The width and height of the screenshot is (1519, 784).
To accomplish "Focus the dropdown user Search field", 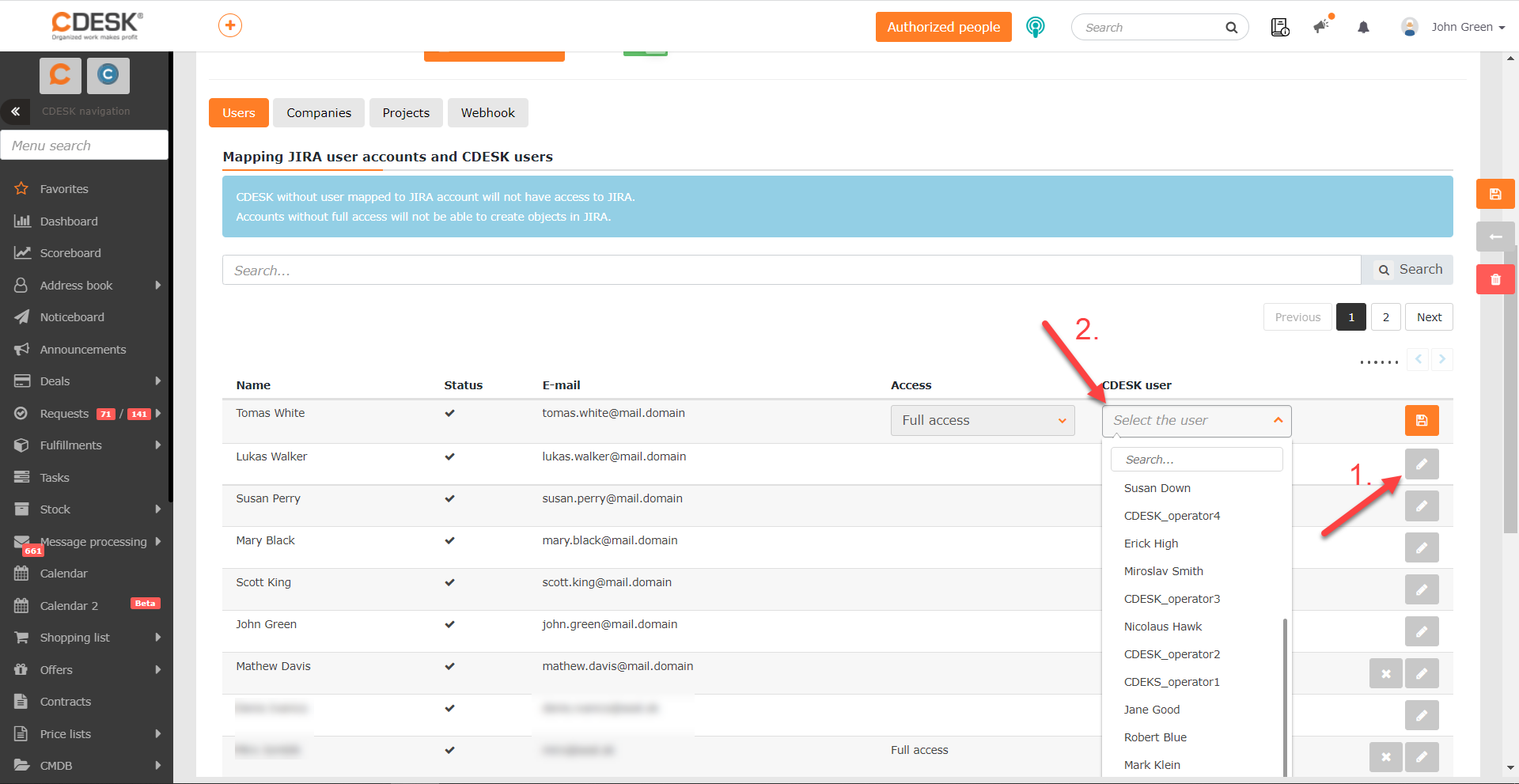I will [1196, 460].
